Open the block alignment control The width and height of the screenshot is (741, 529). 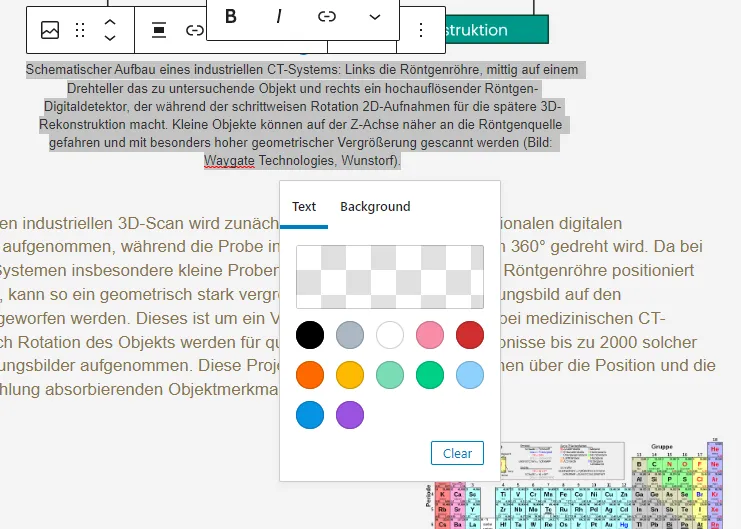tap(159, 30)
